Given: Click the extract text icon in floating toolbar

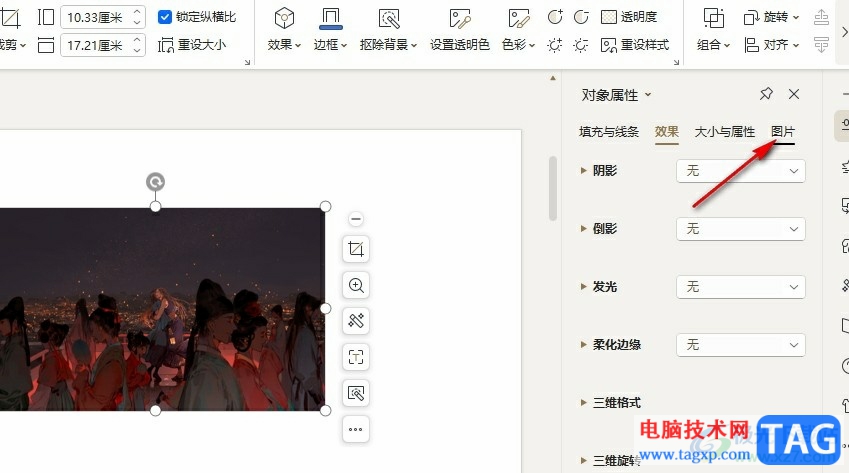Looking at the screenshot, I should 356,357.
